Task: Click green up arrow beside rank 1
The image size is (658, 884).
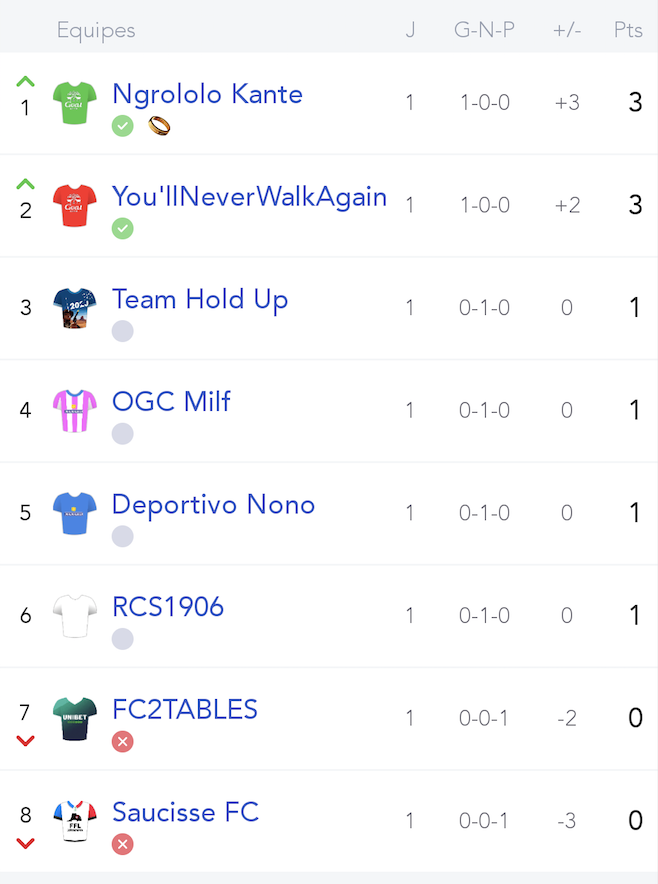Action: click(x=25, y=81)
